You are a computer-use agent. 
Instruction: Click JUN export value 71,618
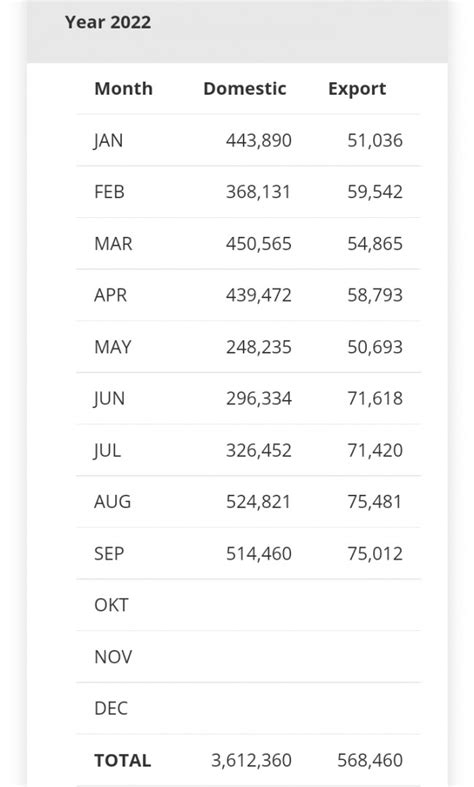tap(375, 399)
